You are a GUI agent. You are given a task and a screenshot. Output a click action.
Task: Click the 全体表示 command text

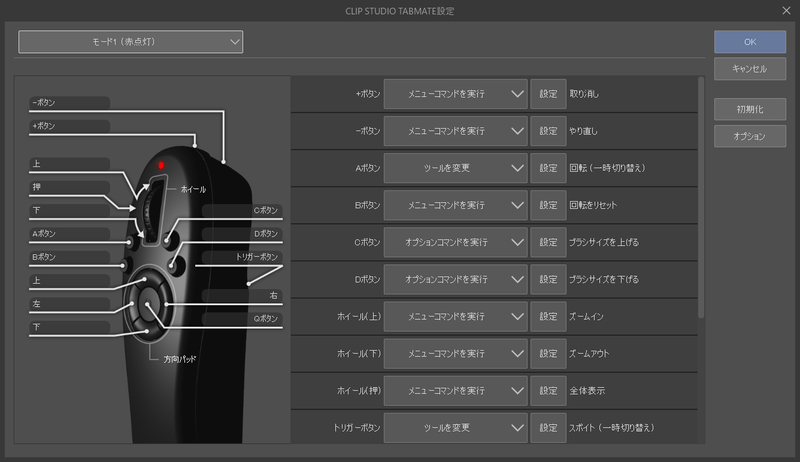pos(587,391)
